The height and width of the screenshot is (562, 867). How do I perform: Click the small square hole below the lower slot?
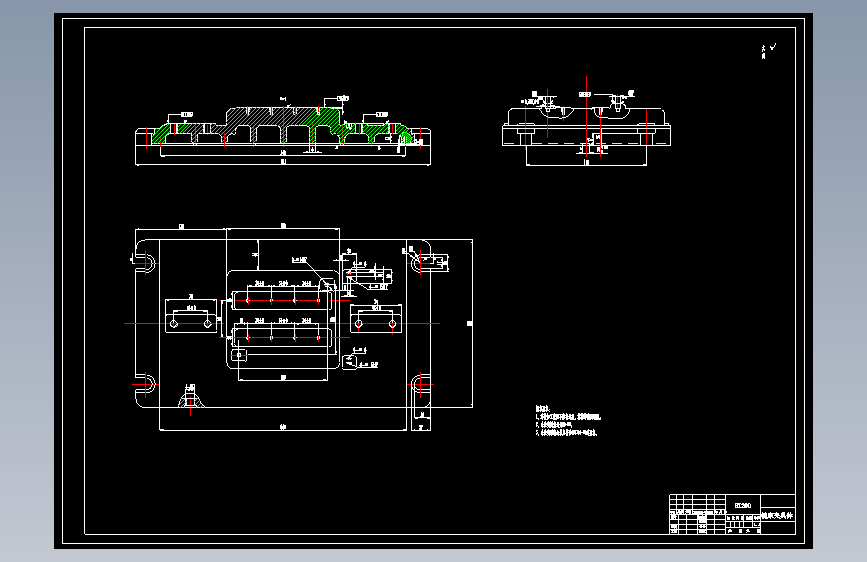pyautogui.click(x=239, y=355)
